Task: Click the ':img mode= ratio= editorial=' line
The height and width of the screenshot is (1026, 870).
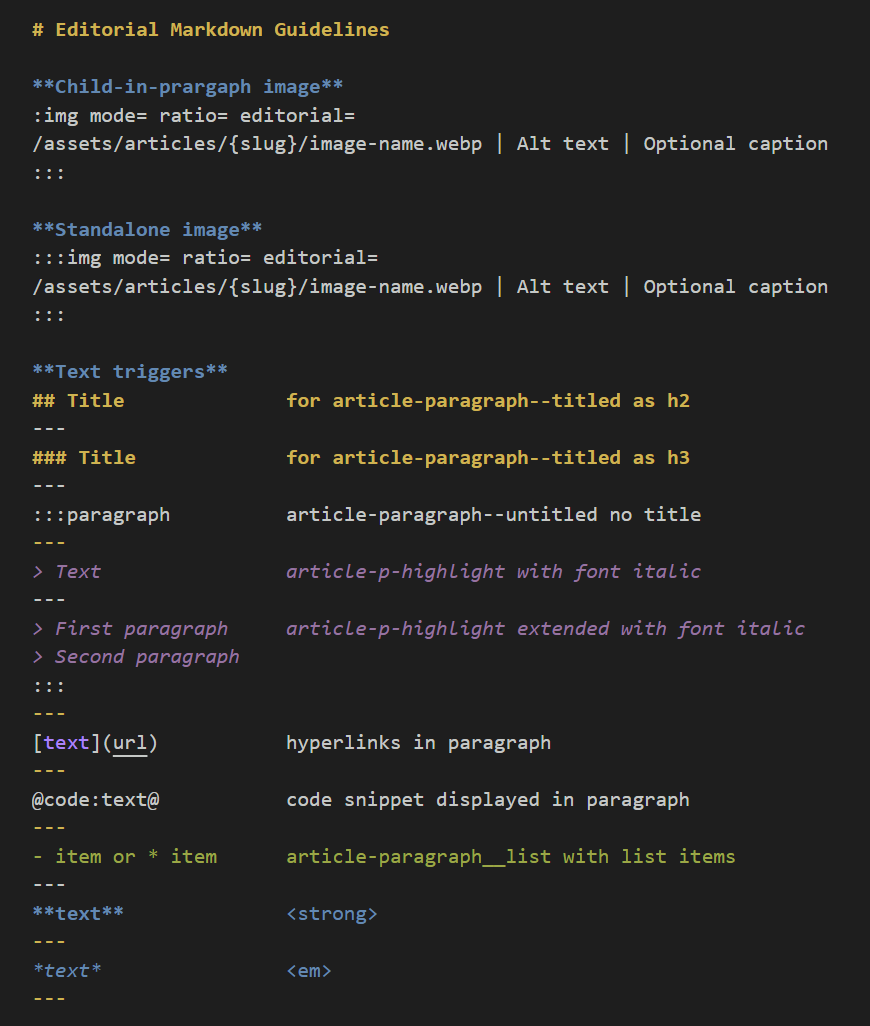Action: (x=194, y=116)
